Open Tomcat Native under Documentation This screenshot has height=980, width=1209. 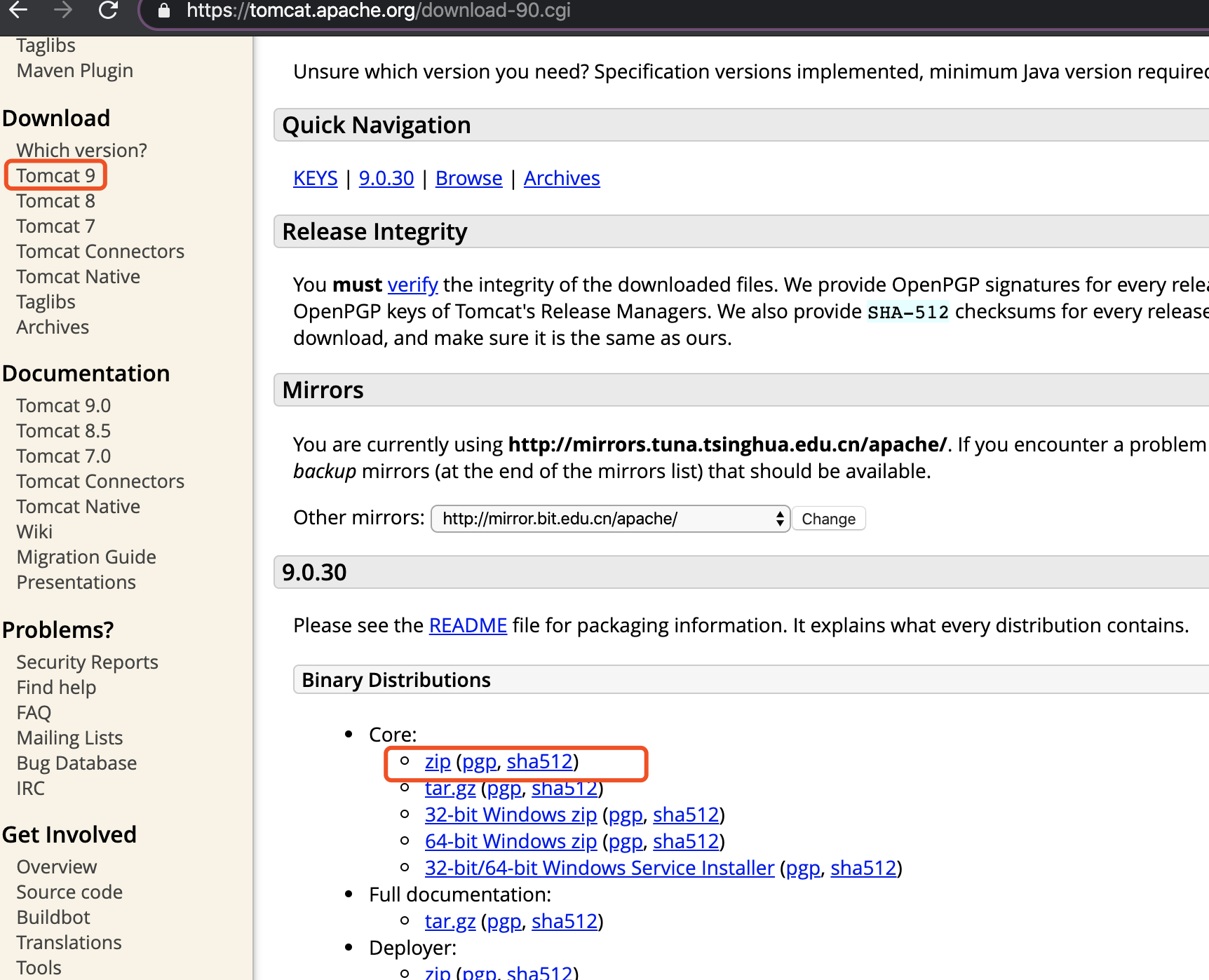coord(78,506)
